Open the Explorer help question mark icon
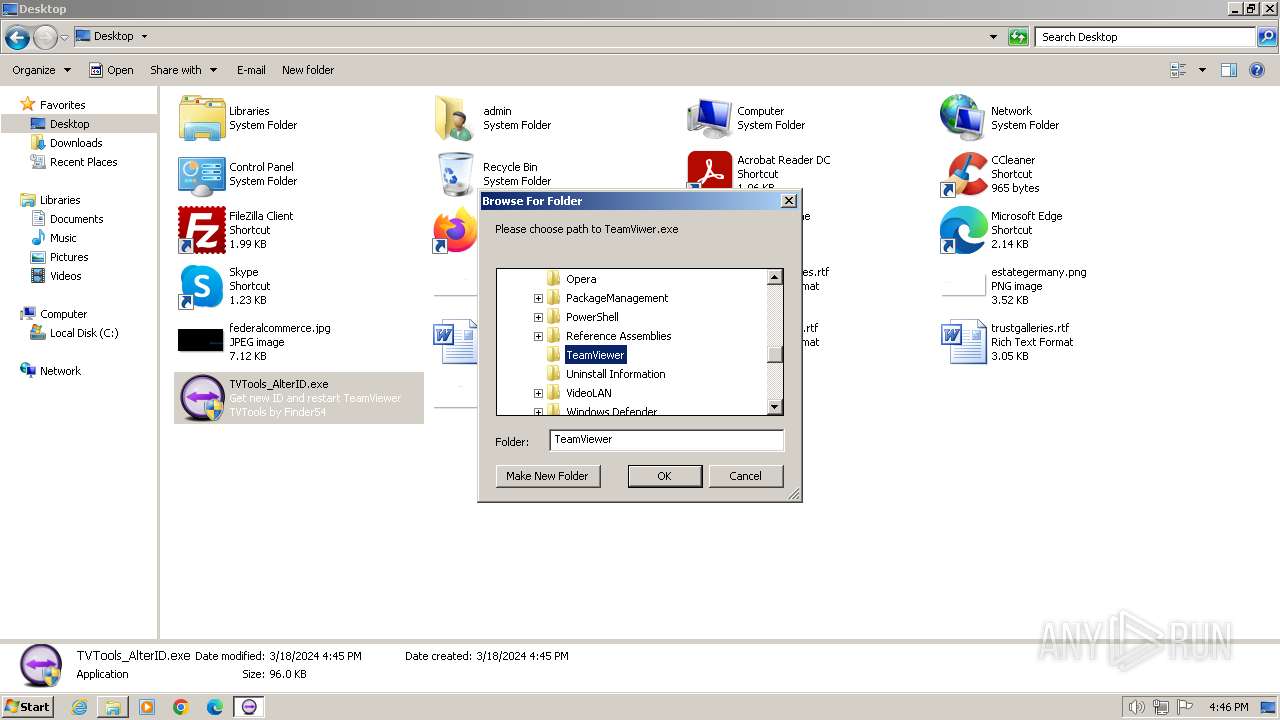The width and height of the screenshot is (1280, 720). [1259, 70]
